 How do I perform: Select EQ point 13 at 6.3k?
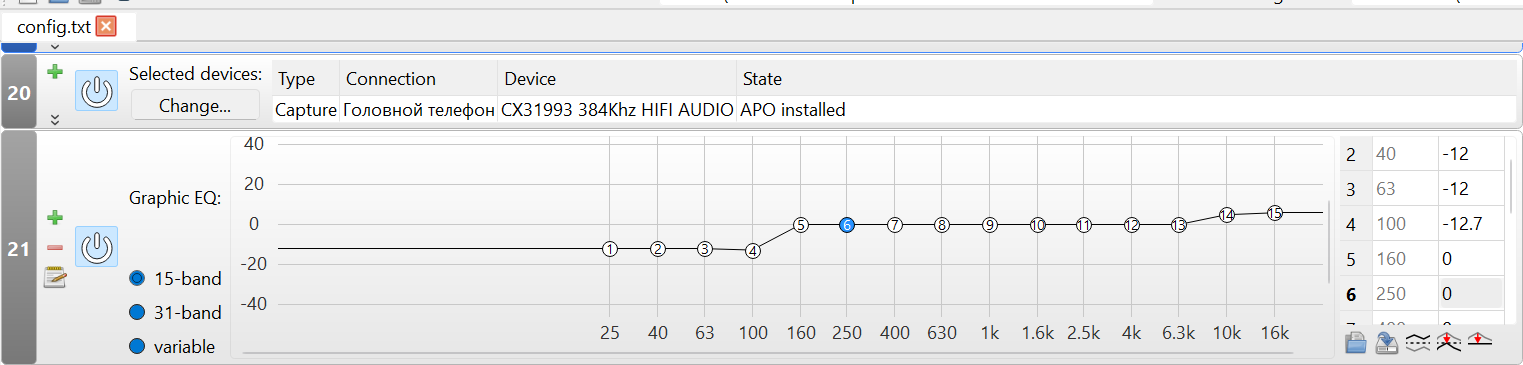point(1179,225)
